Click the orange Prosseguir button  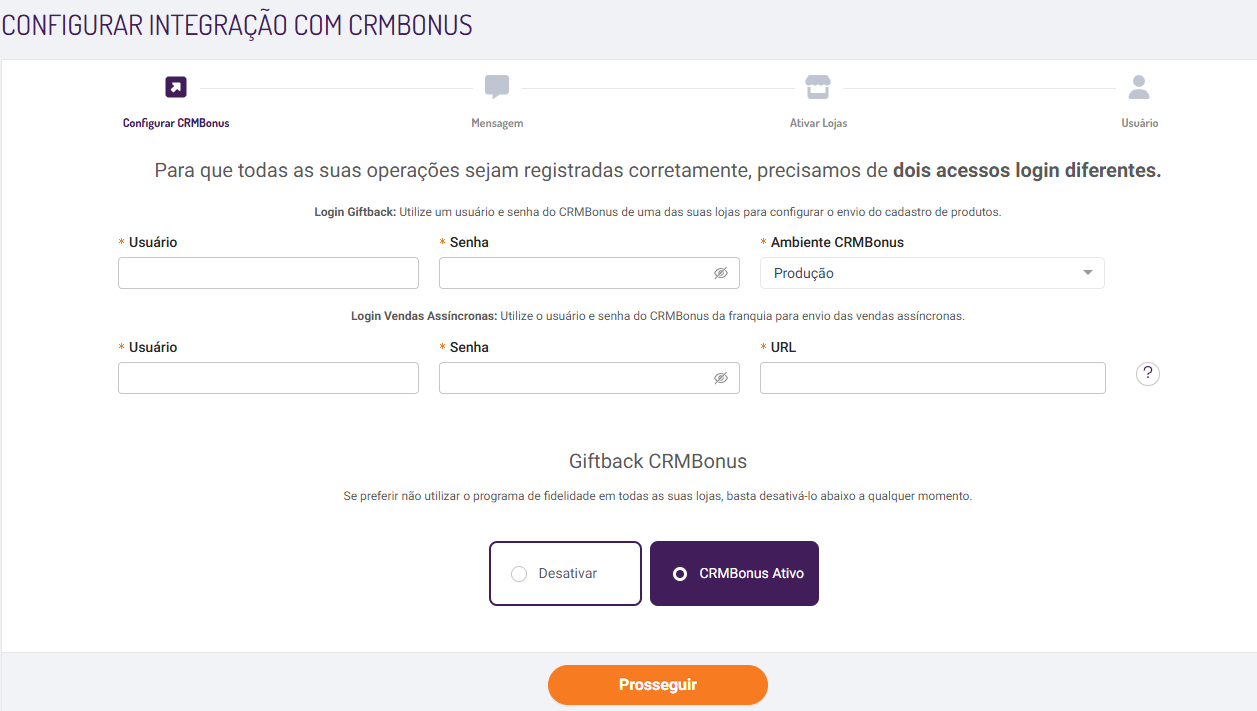click(x=657, y=685)
